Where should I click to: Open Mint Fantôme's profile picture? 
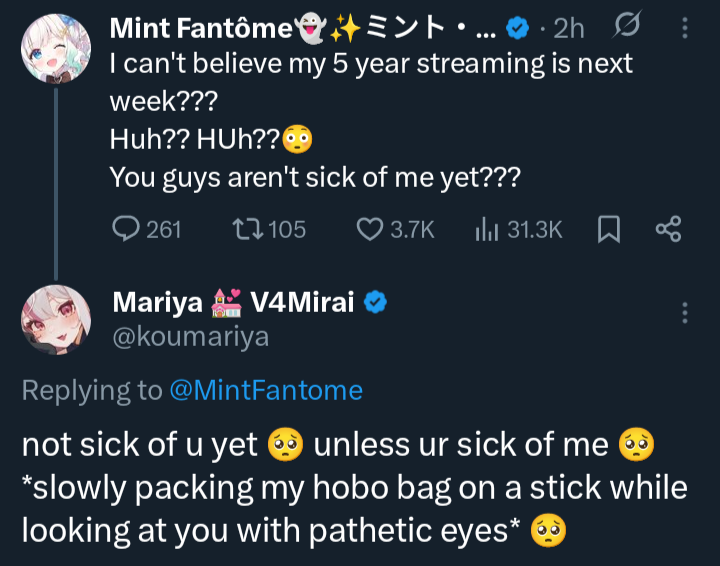pyautogui.click(x=55, y=49)
